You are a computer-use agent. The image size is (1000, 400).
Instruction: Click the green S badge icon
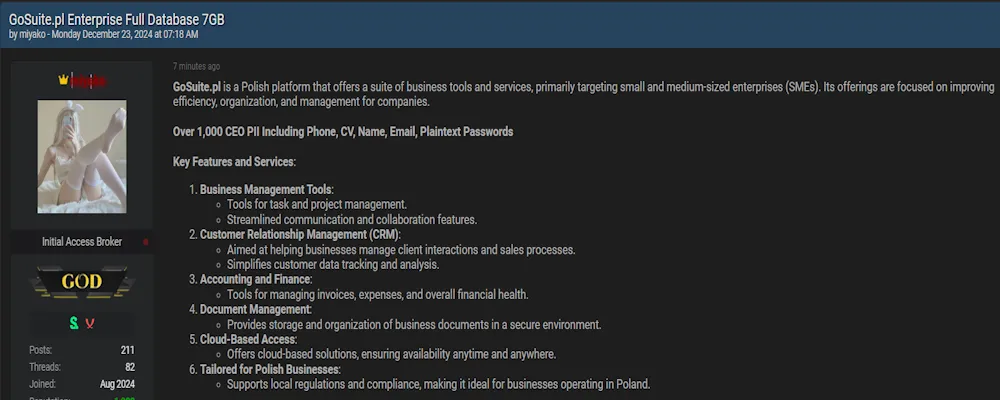pos(73,323)
